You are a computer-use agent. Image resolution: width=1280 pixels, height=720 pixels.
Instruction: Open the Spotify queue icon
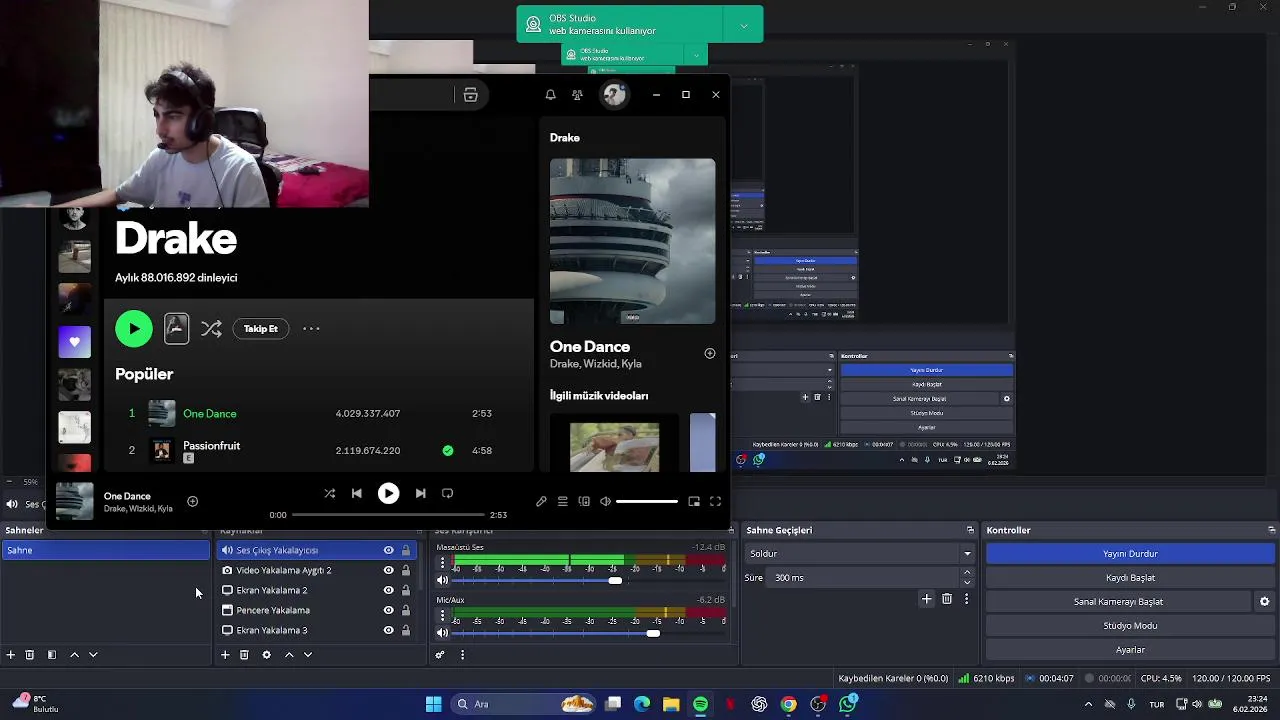point(562,501)
